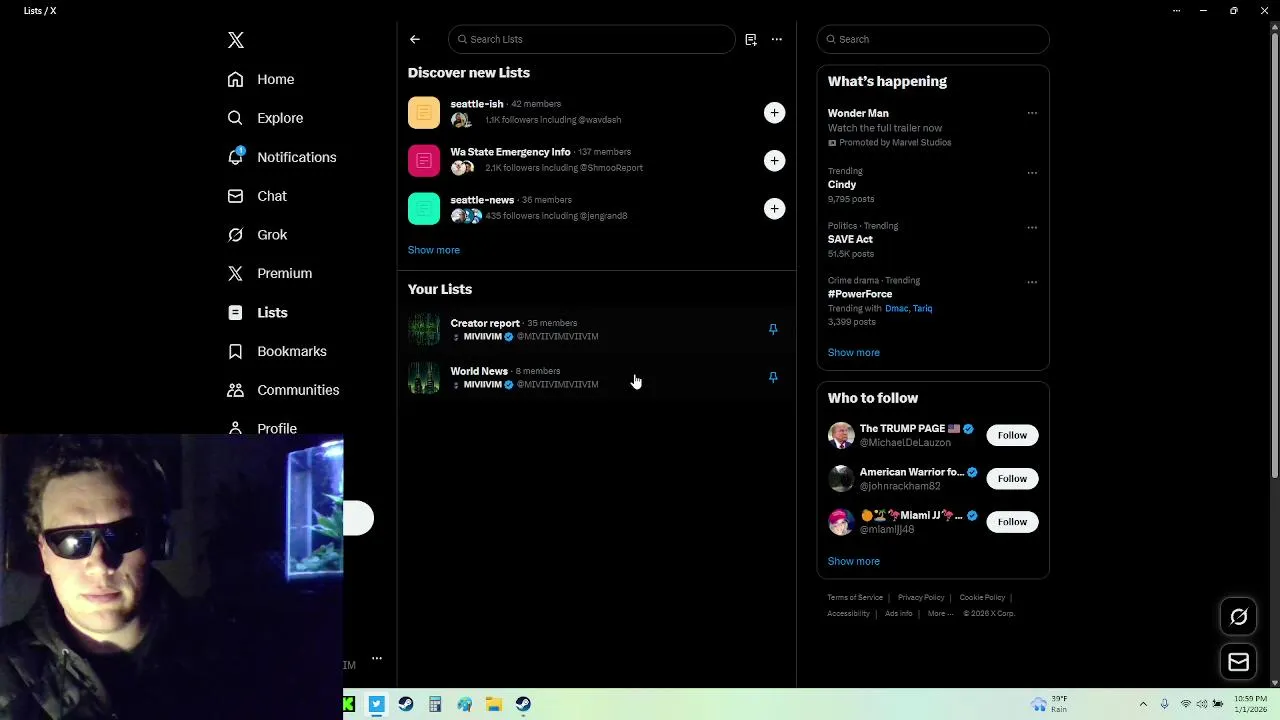Click Show more under Who to follow
Image resolution: width=1280 pixels, height=720 pixels.
coord(854,561)
